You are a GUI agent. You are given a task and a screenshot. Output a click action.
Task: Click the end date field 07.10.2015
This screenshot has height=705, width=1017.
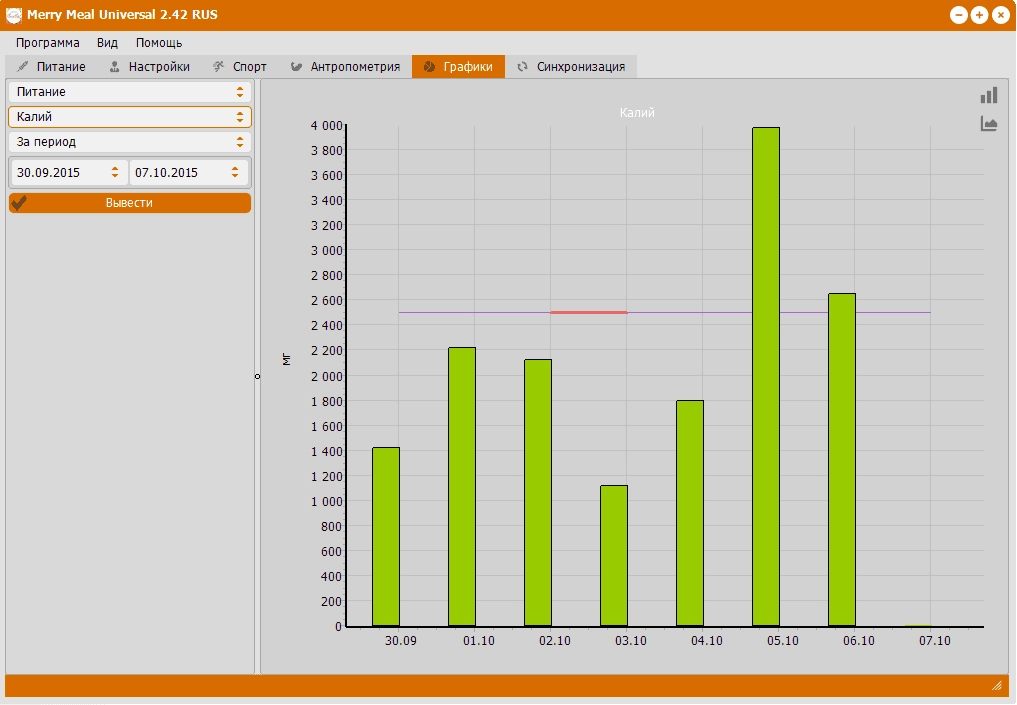[x=189, y=173]
